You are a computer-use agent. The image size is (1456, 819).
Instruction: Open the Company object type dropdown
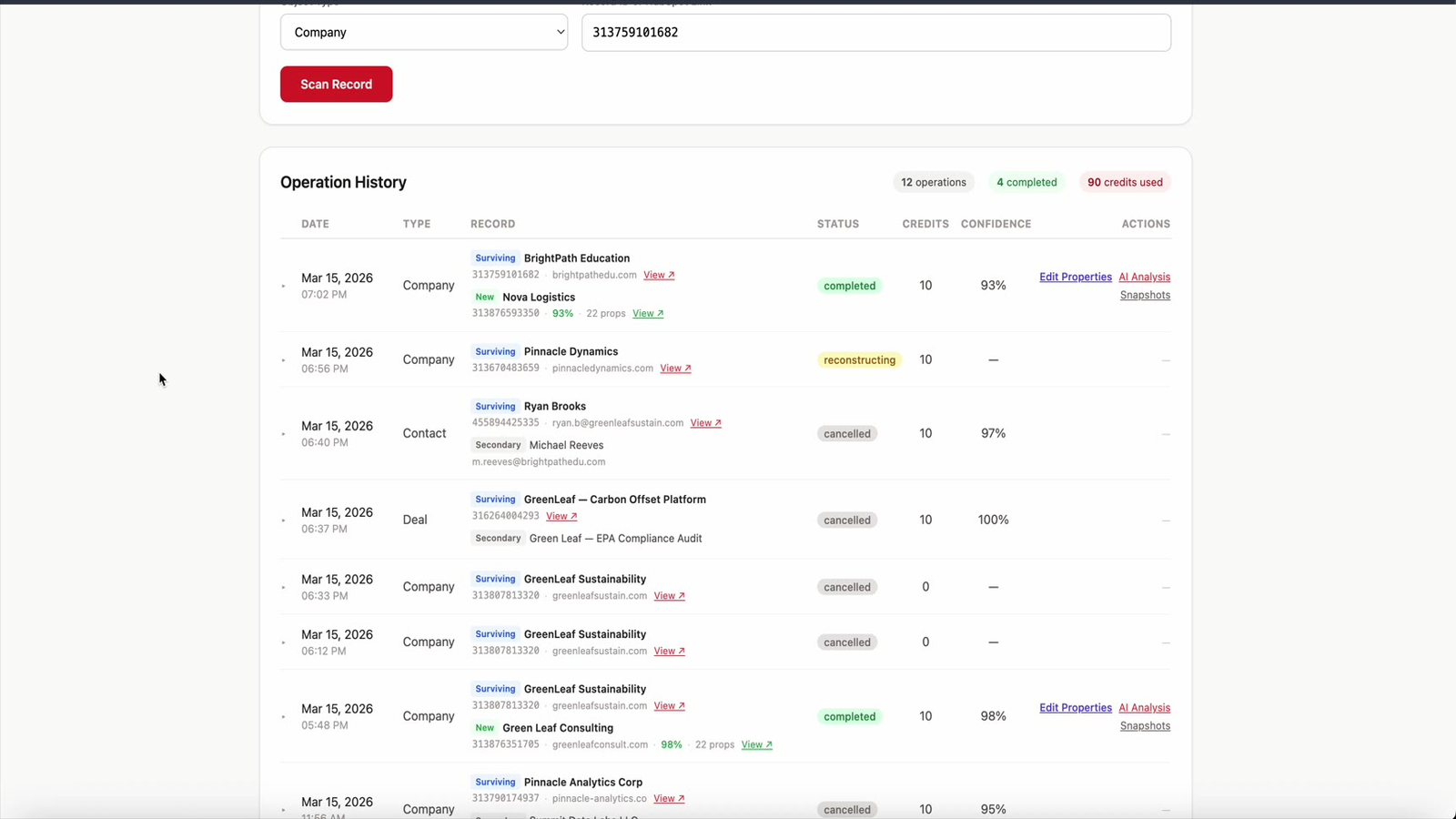pos(424,32)
